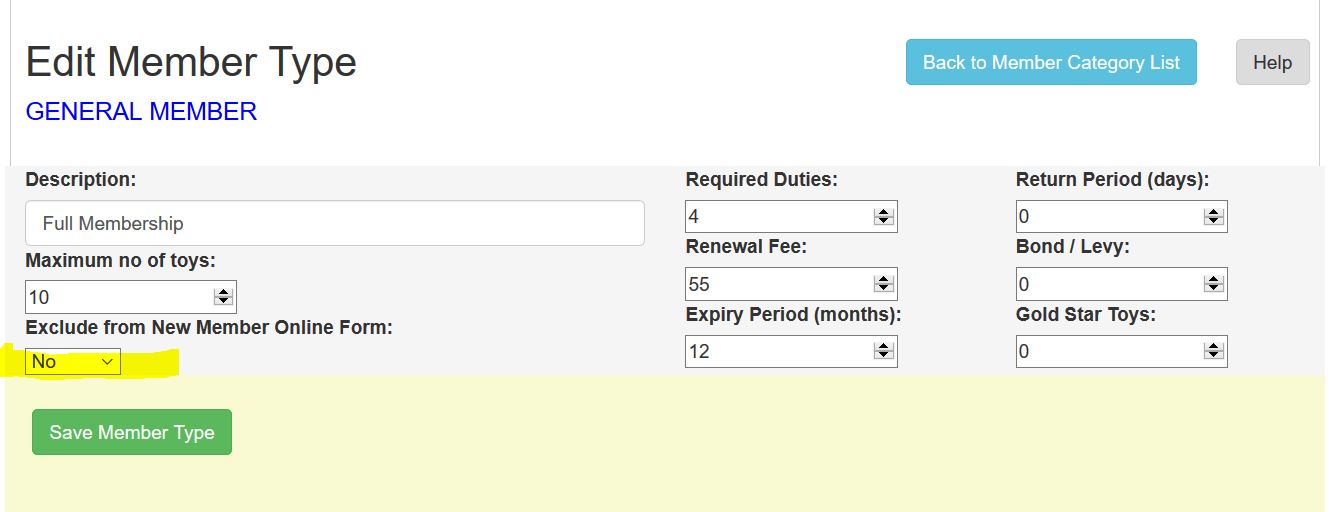Viewport: 1336px width, 512px height.
Task: Increase the Maximum no of toys value
Action: point(224,293)
